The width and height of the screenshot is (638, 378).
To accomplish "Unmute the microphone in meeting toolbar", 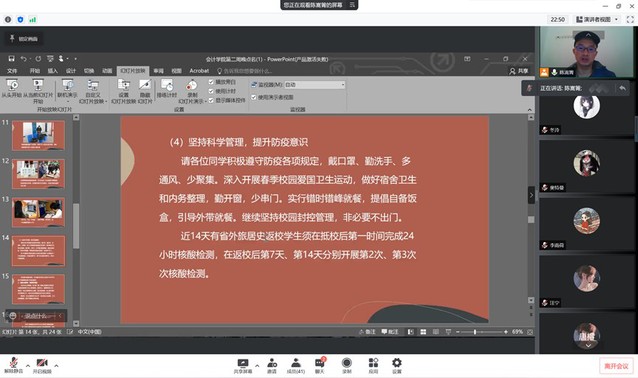I will (x=13, y=365).
